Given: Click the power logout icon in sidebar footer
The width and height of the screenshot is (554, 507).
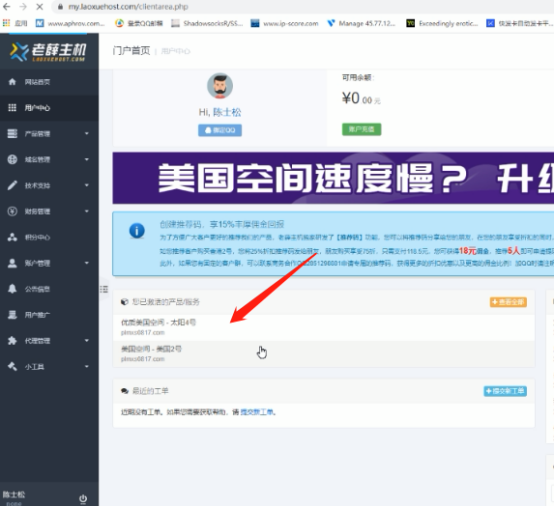Looking at the screenshot, I should [x=83, y=499].
